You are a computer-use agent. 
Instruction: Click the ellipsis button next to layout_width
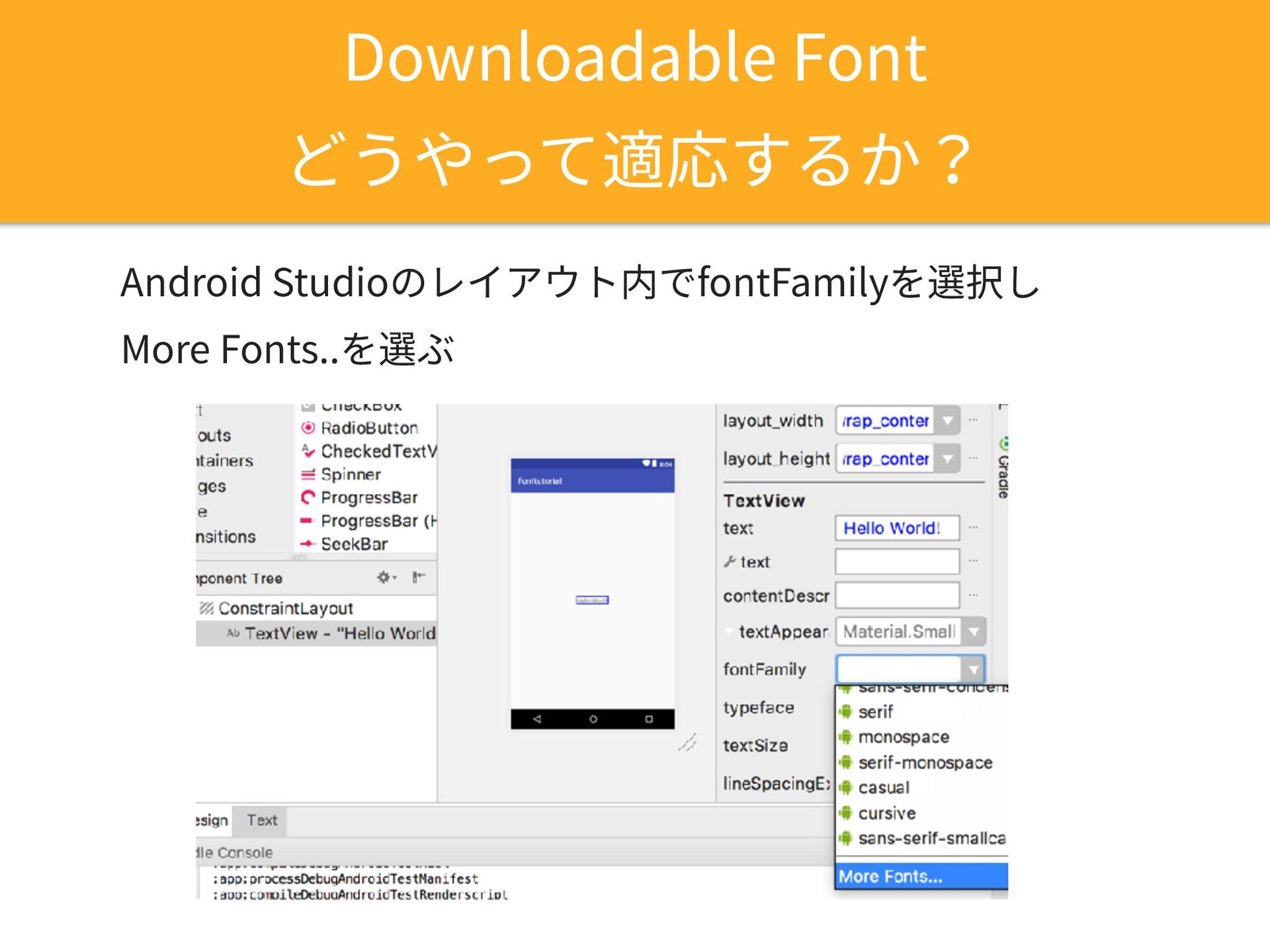coord(974,420)
